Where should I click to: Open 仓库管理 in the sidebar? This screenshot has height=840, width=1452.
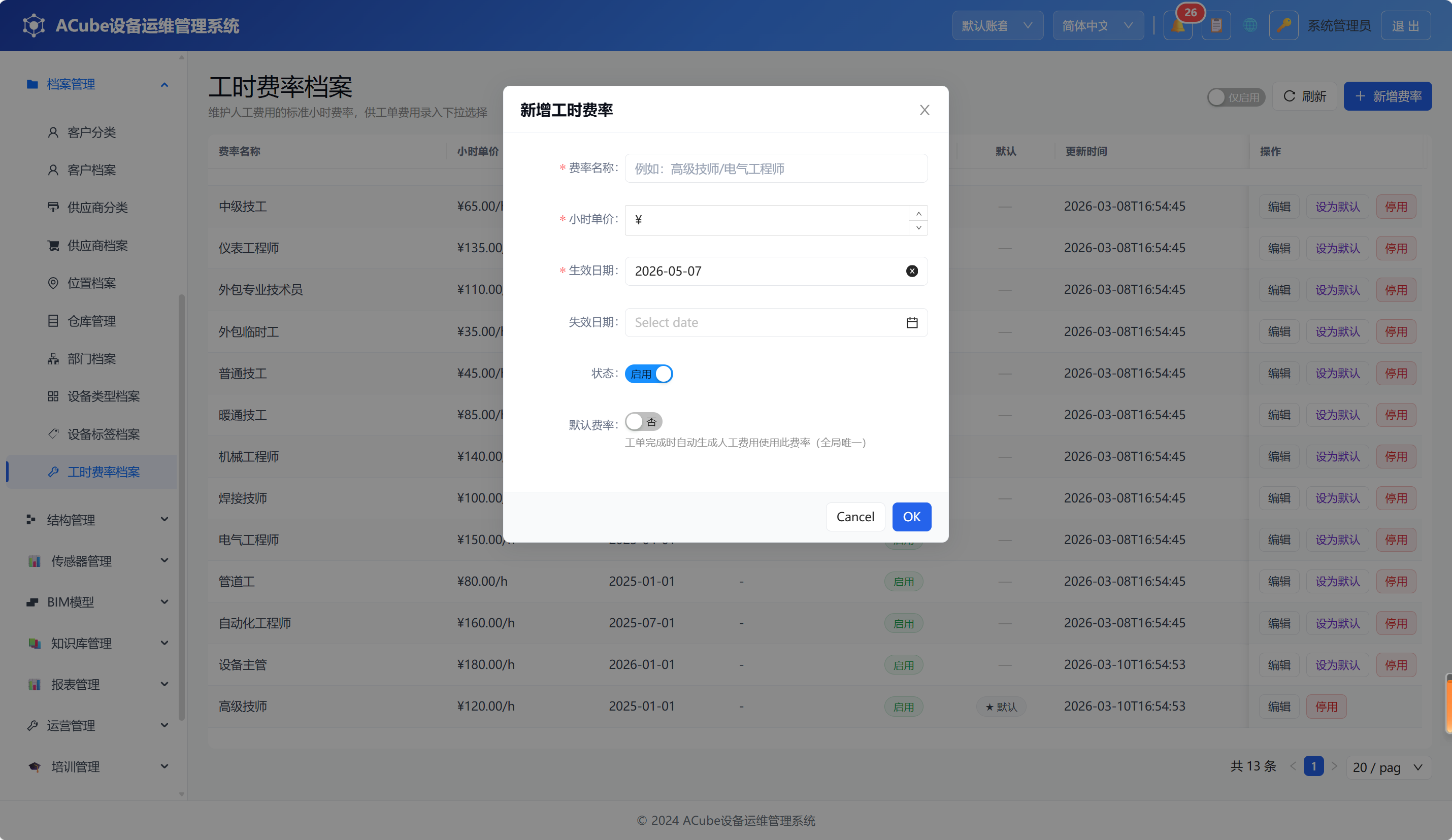click(x=92, y=321)
